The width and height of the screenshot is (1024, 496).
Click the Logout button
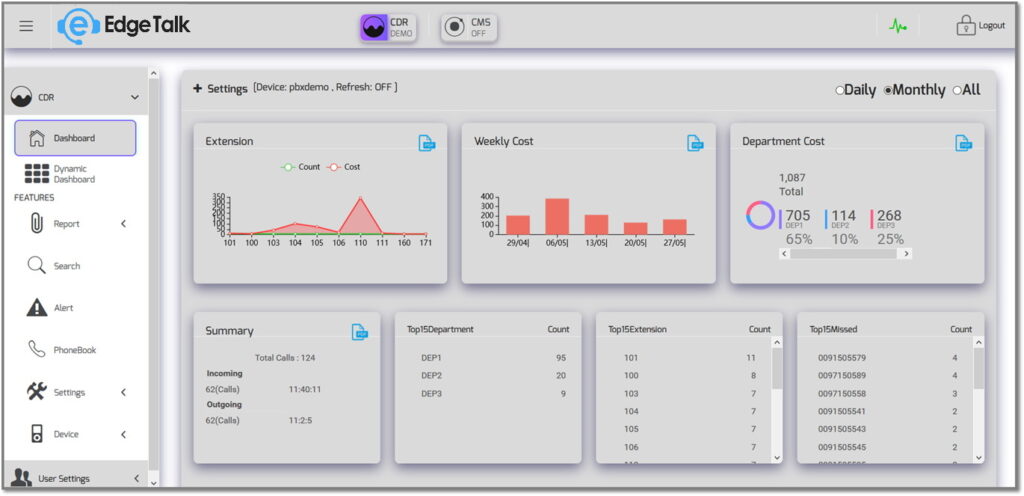980,26
